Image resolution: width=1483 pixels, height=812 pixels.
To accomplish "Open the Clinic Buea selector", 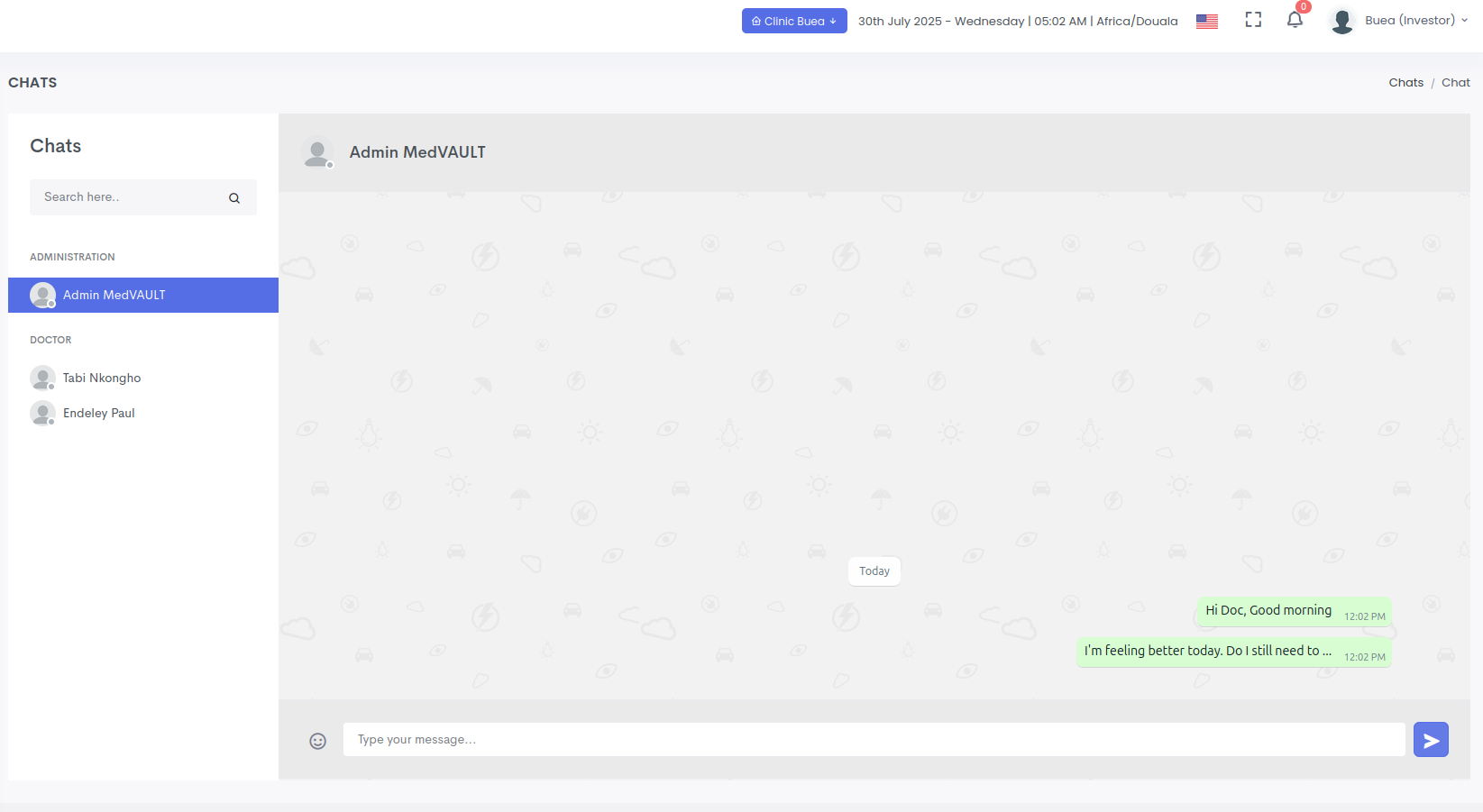I will point(793,20).
